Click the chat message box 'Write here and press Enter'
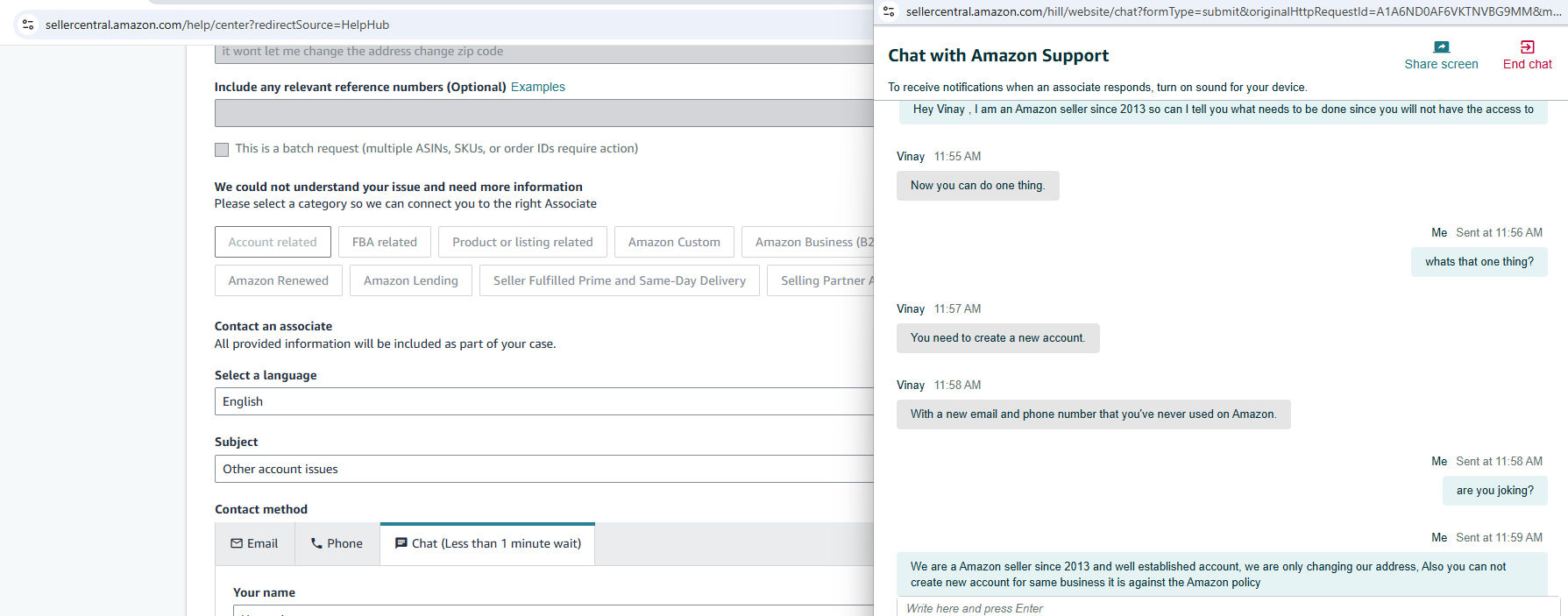Image resolution: width=1568 pixels, height=616 pixels. (1228, 607)
